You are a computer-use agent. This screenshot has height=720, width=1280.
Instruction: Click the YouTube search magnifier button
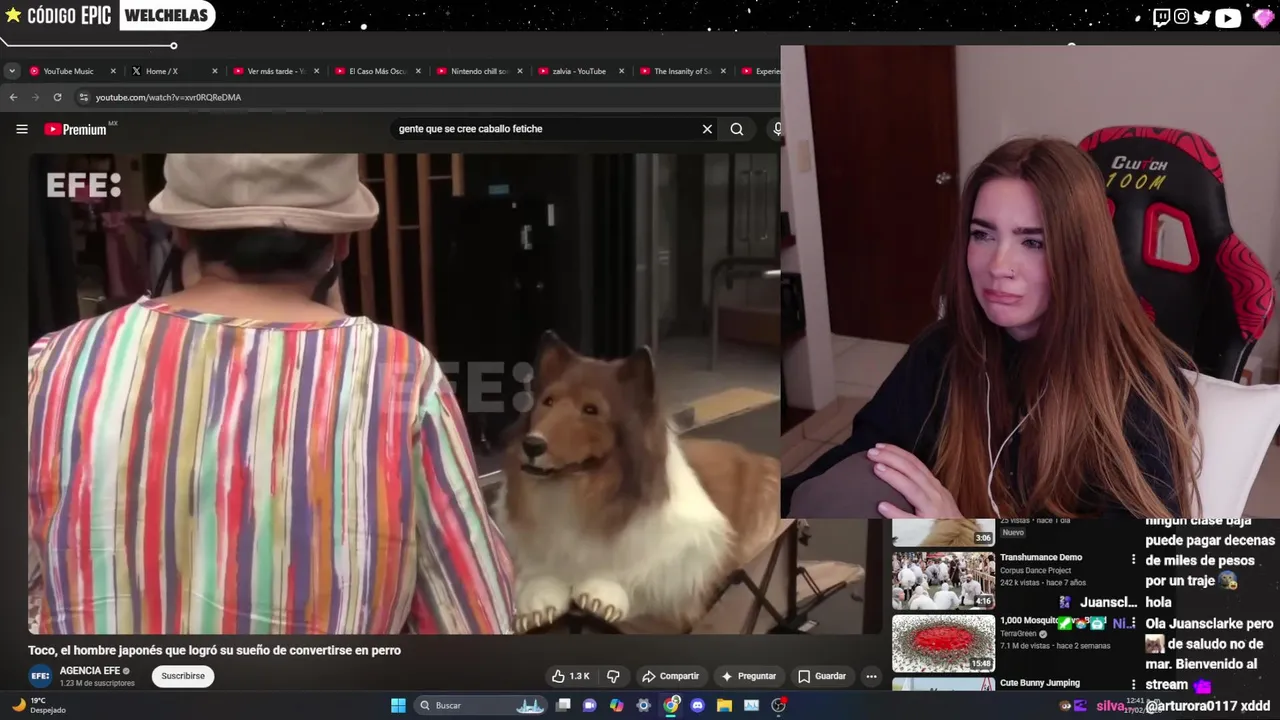(737, 129)
